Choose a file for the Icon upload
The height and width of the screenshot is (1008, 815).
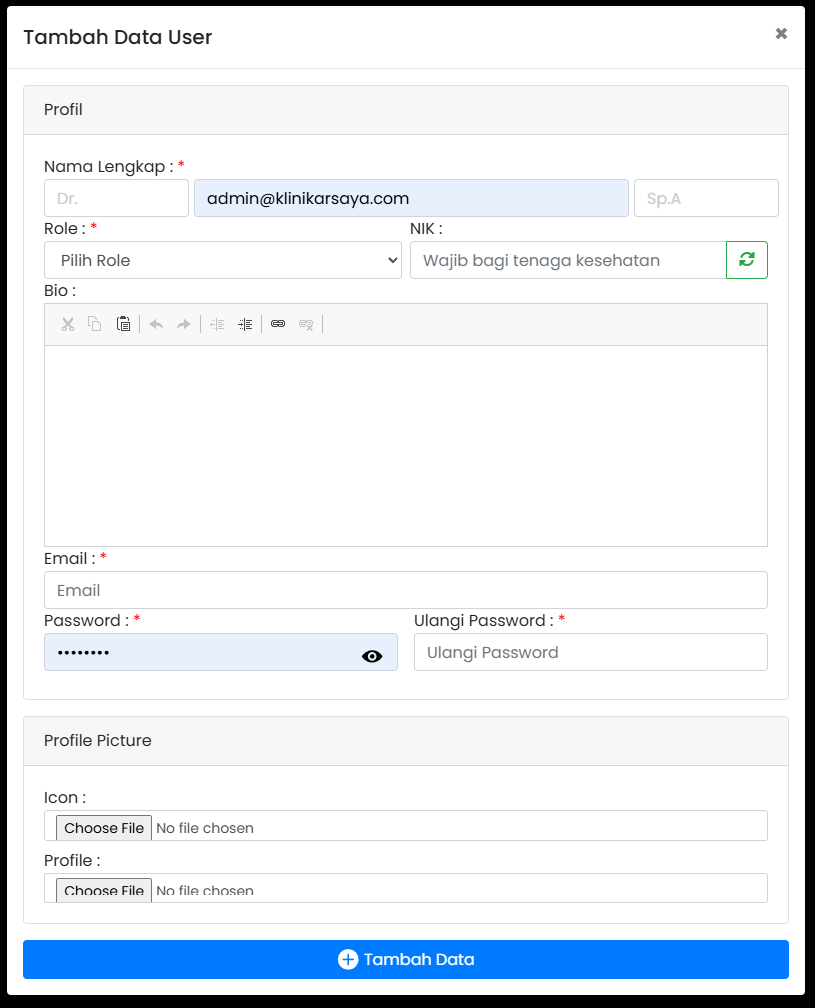pos(103,827)
